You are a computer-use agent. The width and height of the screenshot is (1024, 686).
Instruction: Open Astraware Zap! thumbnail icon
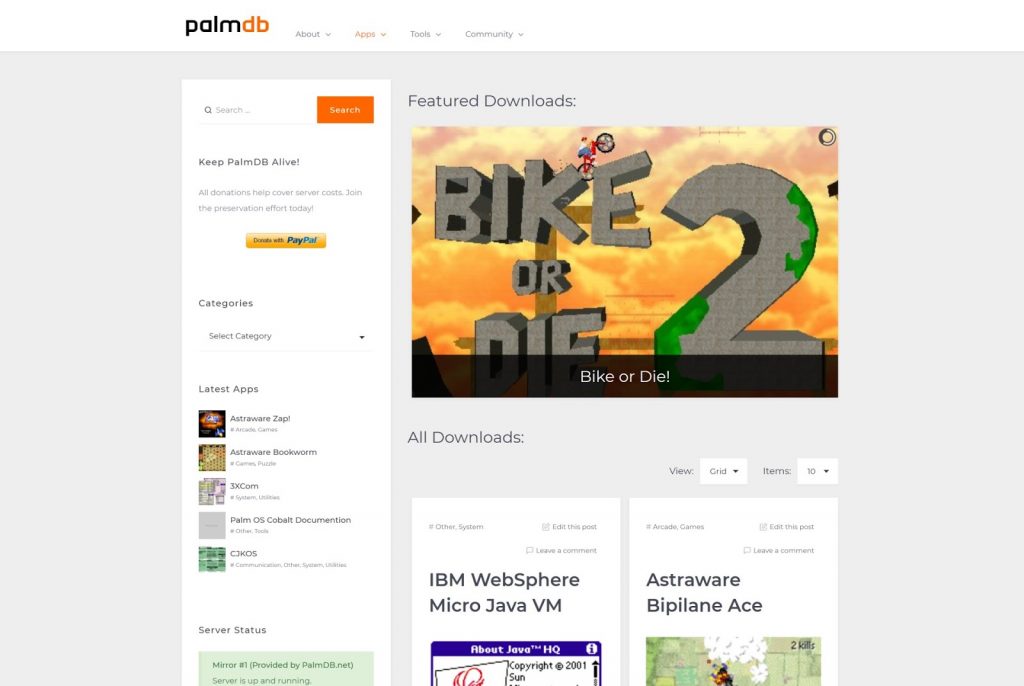[212, 423]
